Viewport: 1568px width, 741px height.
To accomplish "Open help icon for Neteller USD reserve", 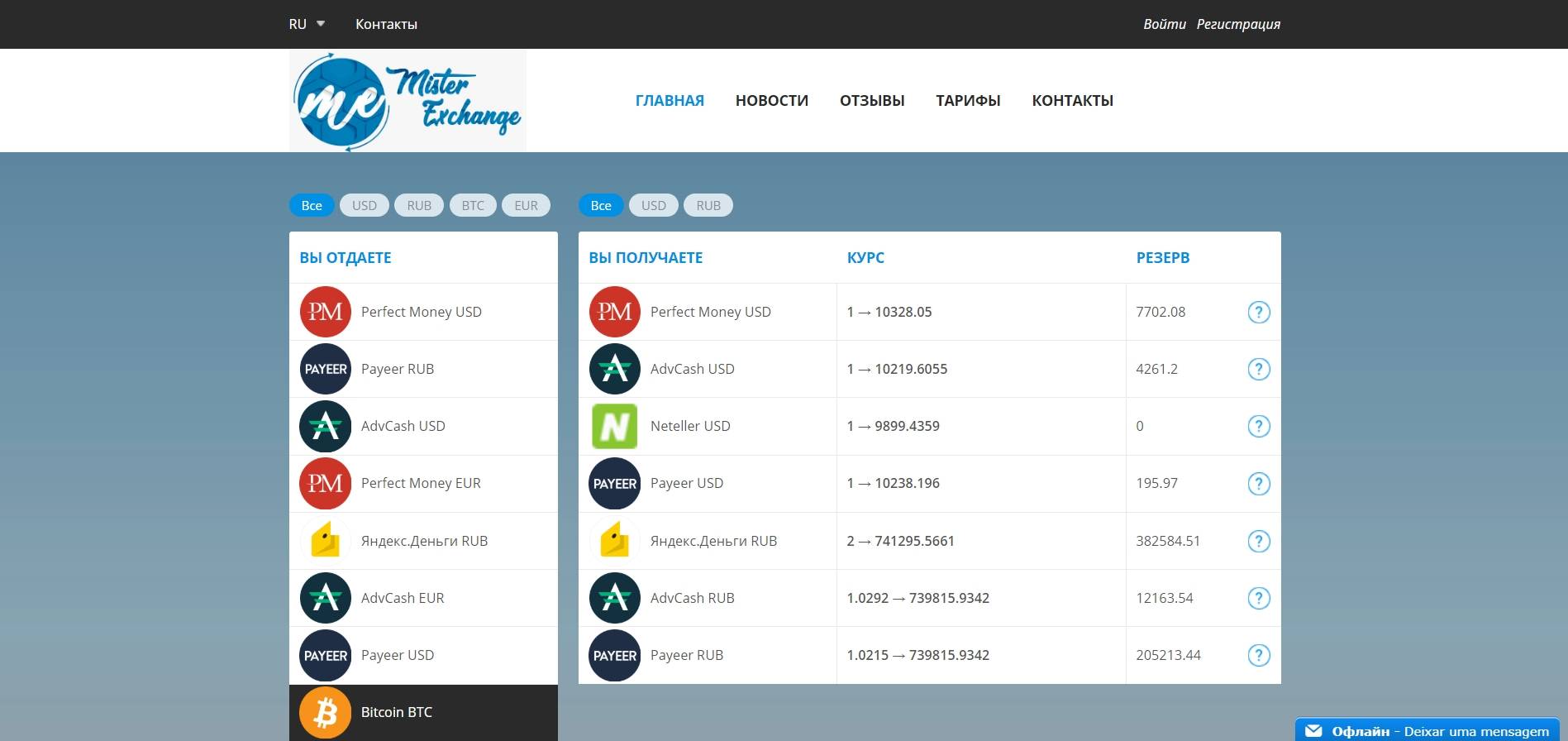I will pyautogui.click(x=1258, y=426).
